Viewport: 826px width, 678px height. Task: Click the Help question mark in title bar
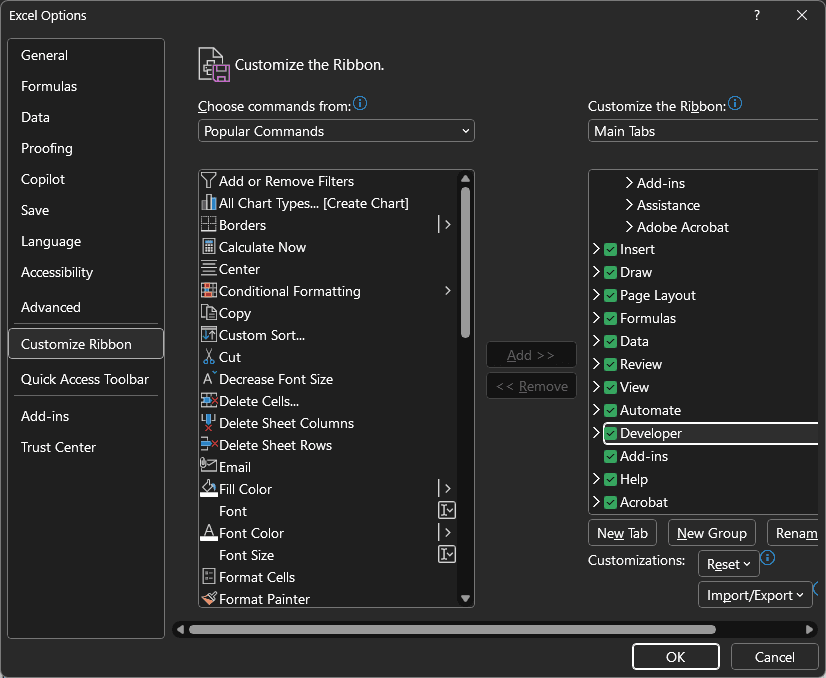(x=757, y=15)
